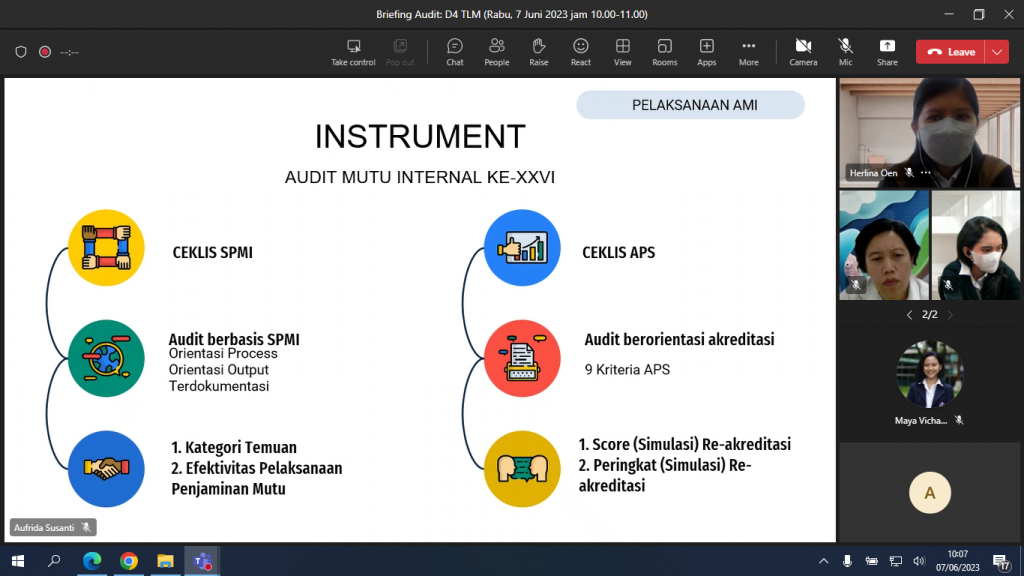
Task: Open the React emoji picker
Action: [580, 51]
